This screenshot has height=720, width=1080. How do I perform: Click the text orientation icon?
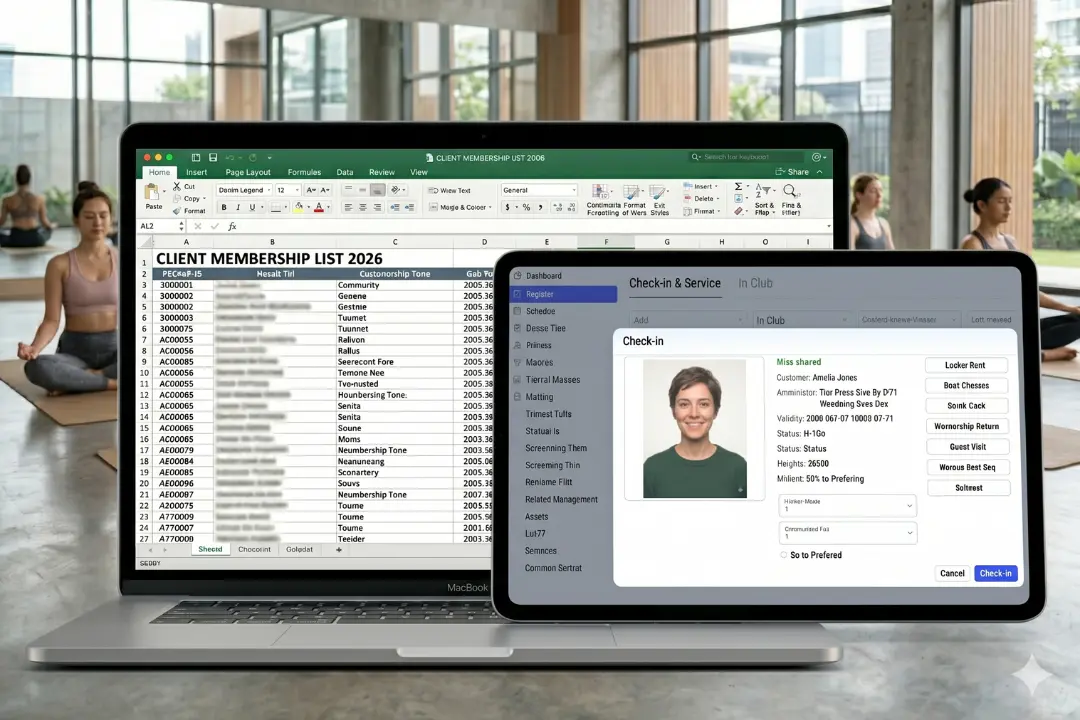coord(395,189)
